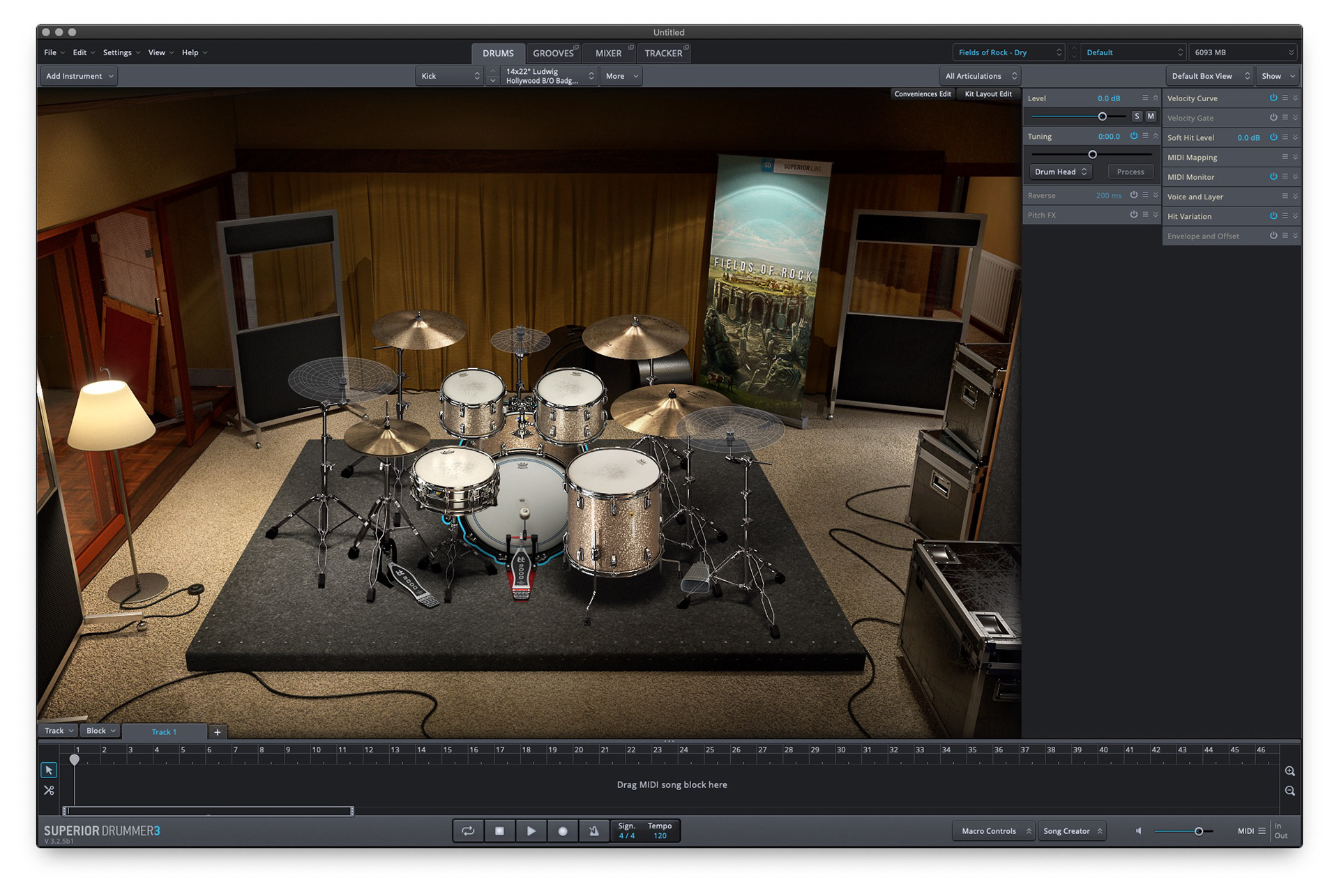1339x896 pixels.
Task: Add a new track with plus icon
Action: coord(218,732)
